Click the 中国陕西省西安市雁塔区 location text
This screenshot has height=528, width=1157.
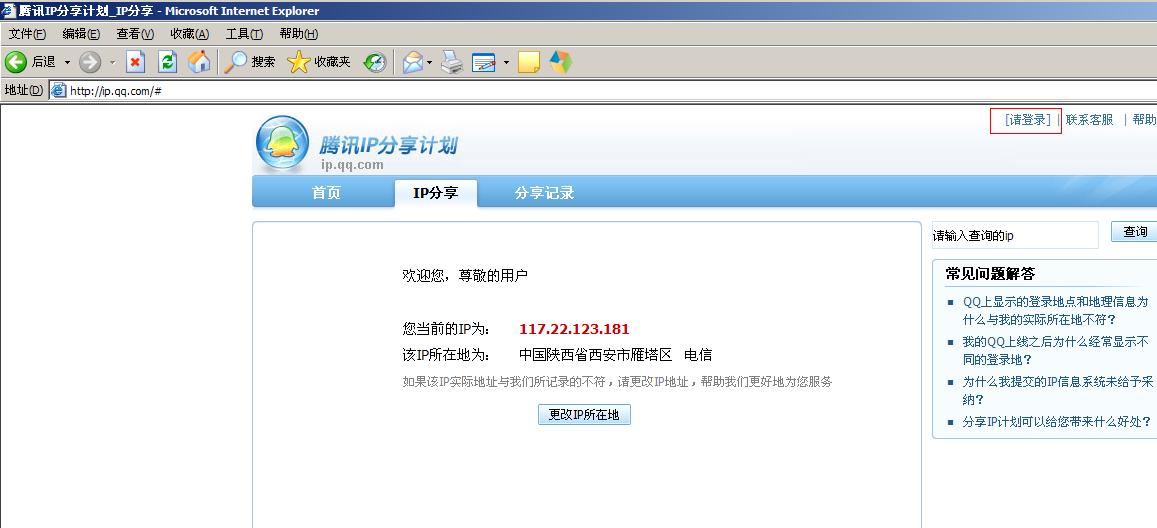(x=595, y=355)
